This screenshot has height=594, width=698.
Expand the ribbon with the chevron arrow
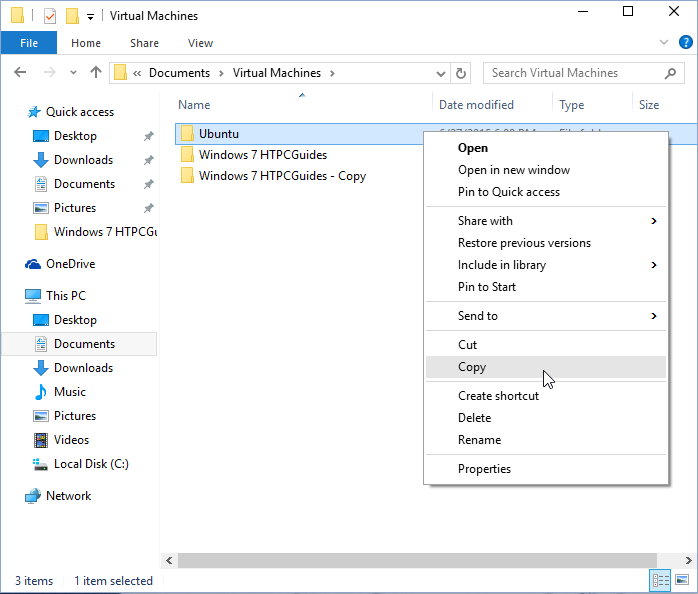(664, 43)
